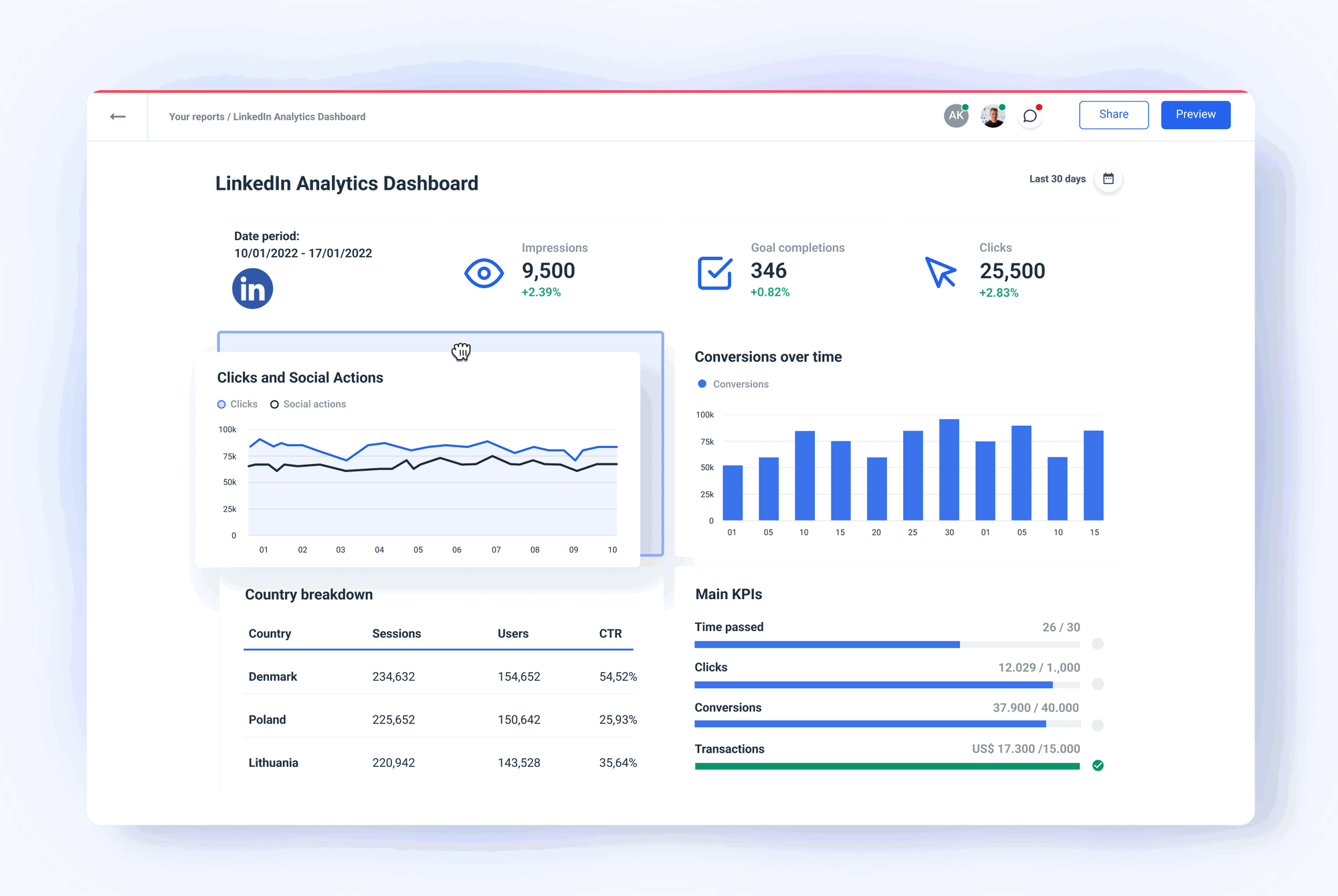Click the back arrow in the header
The height and width of the screenshot is (896, 1338).
(118, 116)
